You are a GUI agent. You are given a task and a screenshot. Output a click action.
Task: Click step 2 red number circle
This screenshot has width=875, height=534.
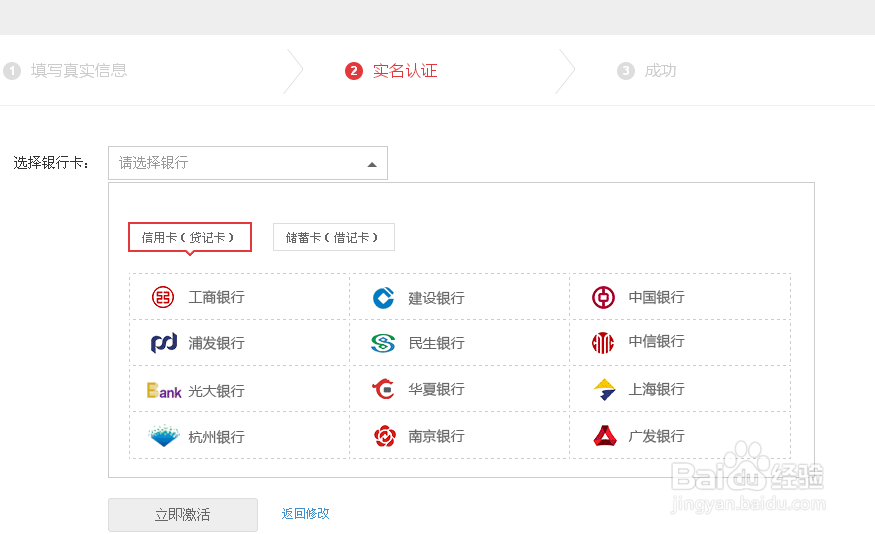coord(354,71)
